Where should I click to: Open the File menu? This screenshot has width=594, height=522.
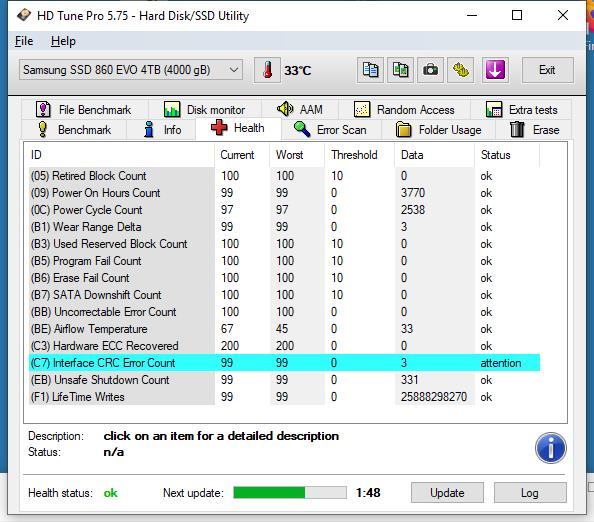(x=24, y=41)
